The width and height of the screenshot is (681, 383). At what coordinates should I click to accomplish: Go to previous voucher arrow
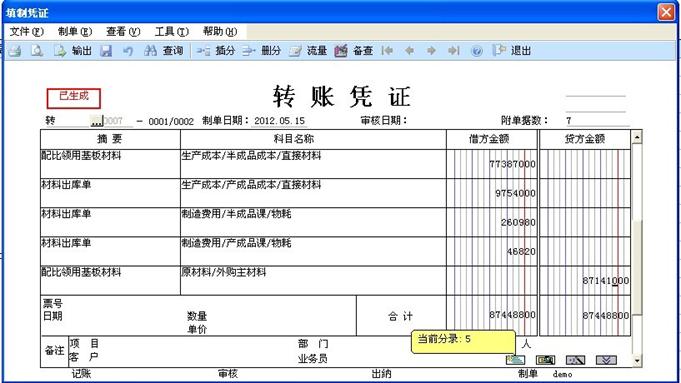[409, 51]
